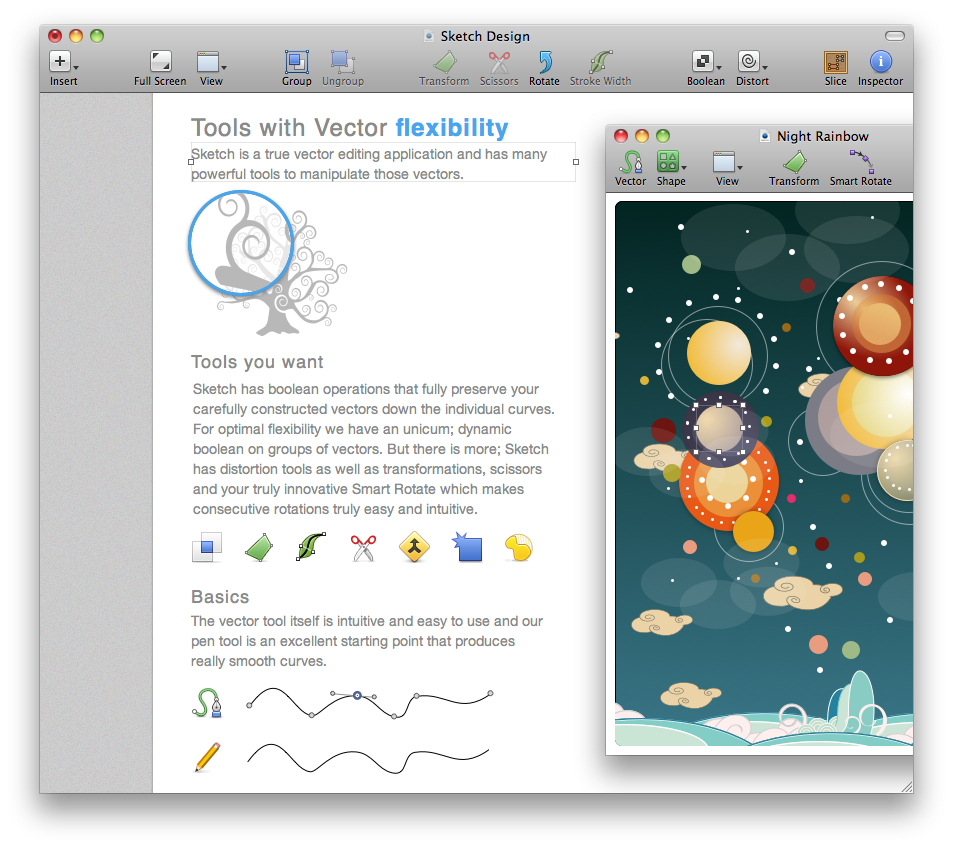The height and width of the screenshot is (848, 953).
Task: Click Ungroup in the toolbar
Action: [343, 62]
